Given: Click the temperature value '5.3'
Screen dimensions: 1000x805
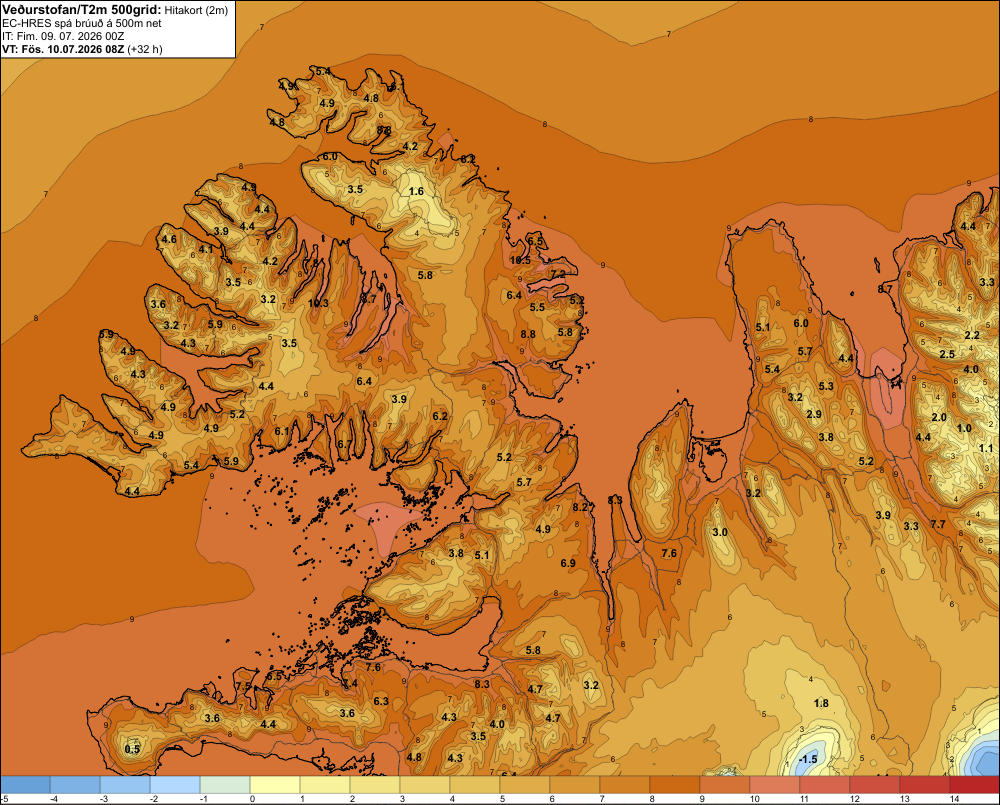Looking at the screenshot, I should 826,386.
